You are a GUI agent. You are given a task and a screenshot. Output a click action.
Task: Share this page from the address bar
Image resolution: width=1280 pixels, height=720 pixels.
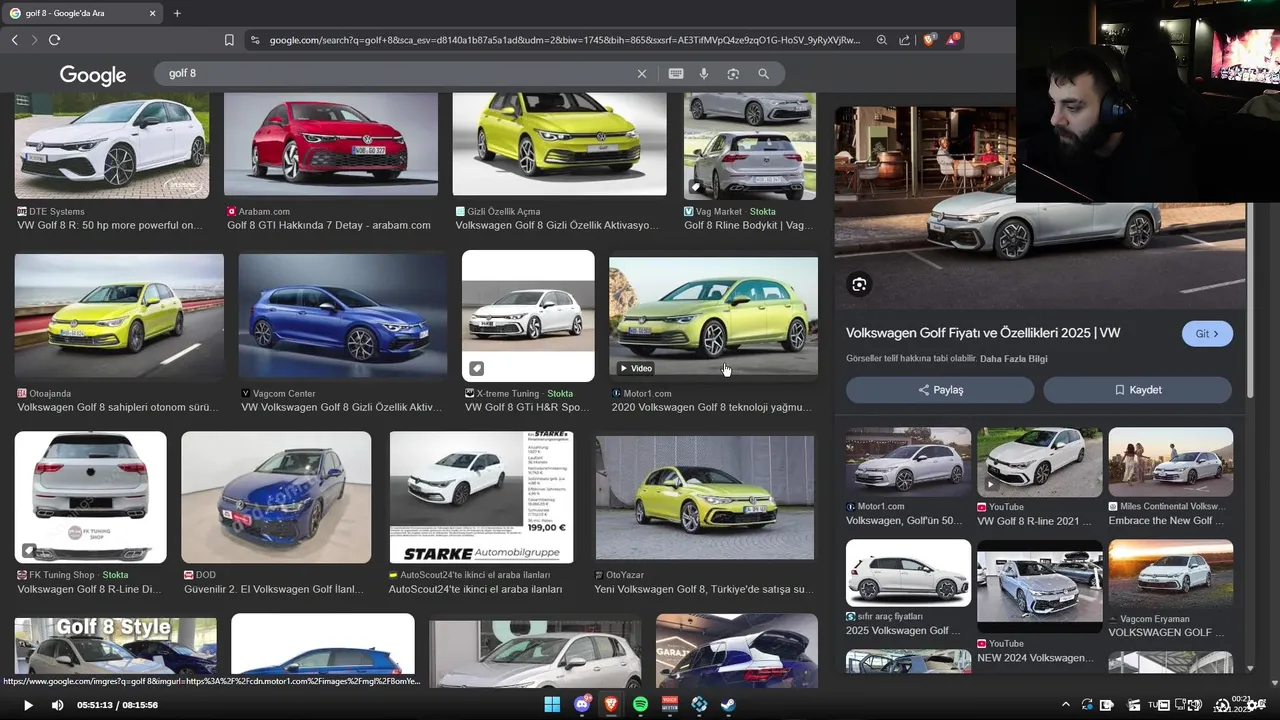905,40
